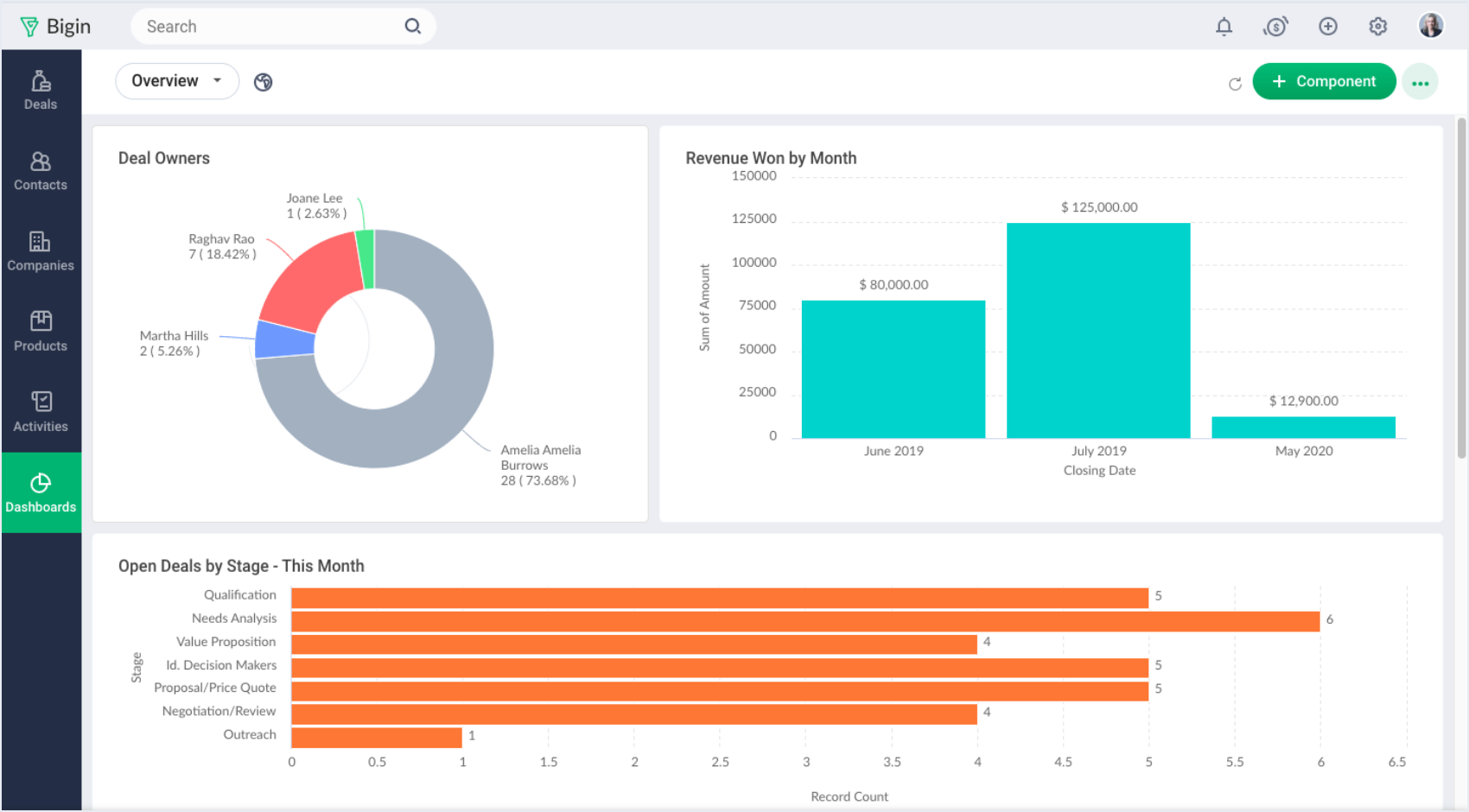Open the Activities module
Viewport: 1469px width, 812px height.
click(41, 411)
